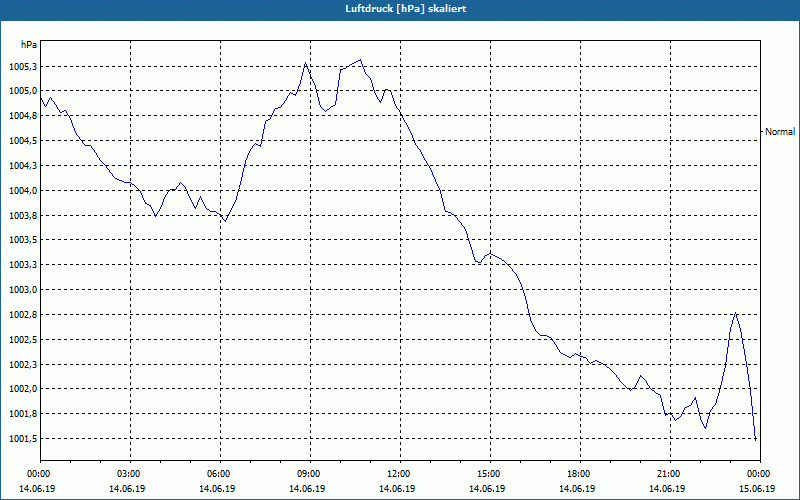Click the y-axis value 1004,8

click(x=23, y=116)
